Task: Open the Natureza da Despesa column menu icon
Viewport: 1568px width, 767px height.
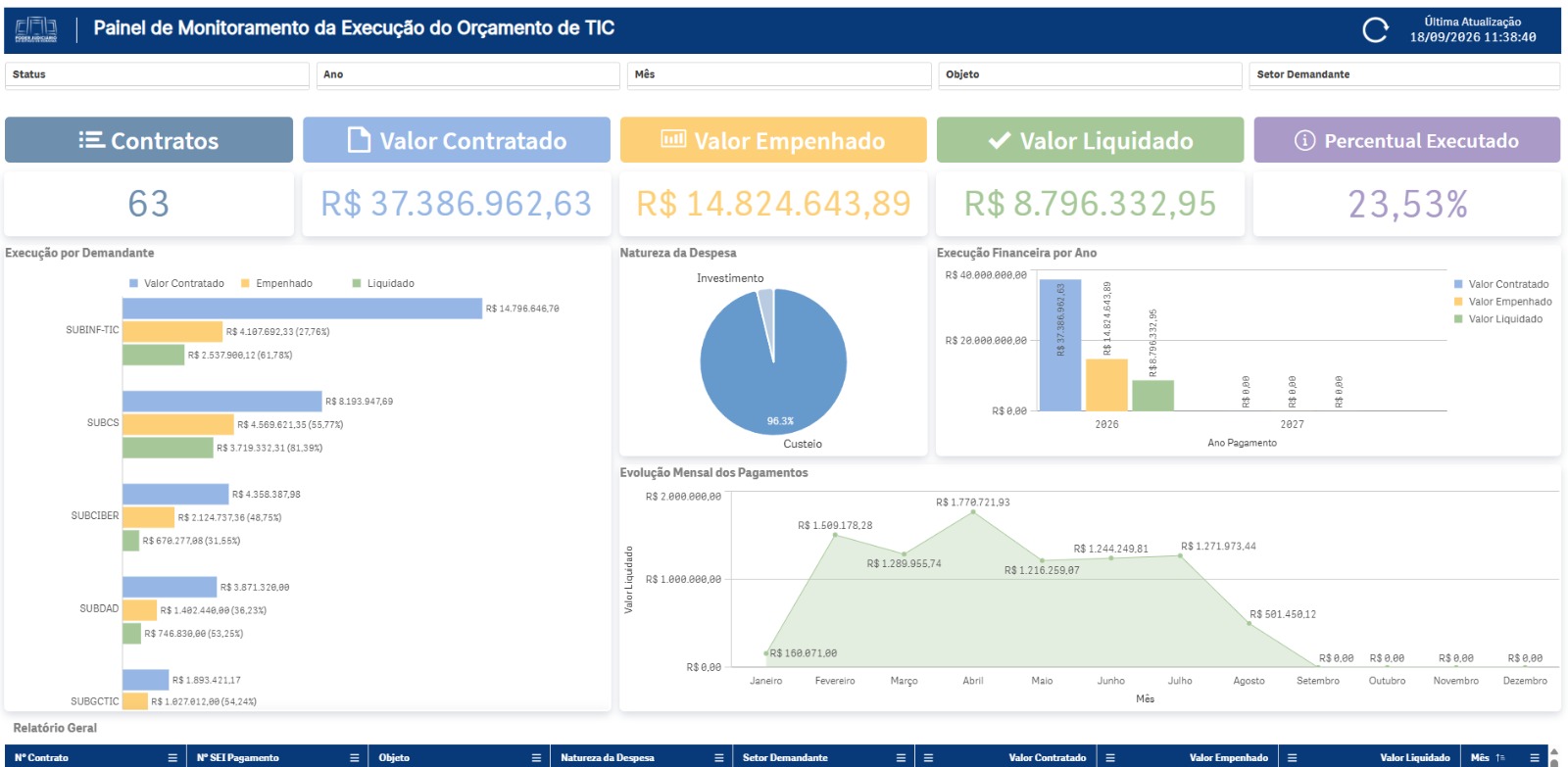Action: 718,757
